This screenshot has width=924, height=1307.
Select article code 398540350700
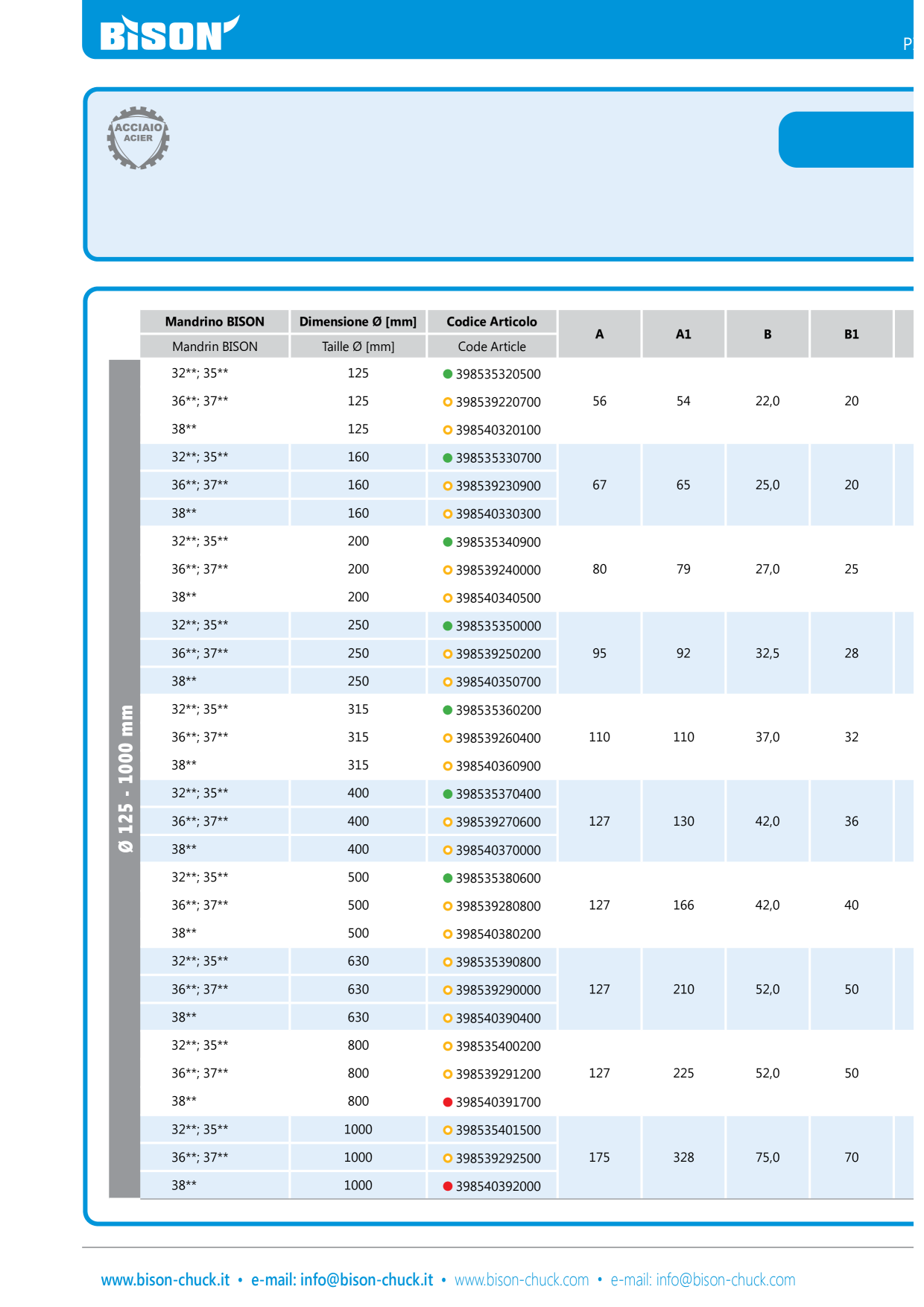[499, 682]
